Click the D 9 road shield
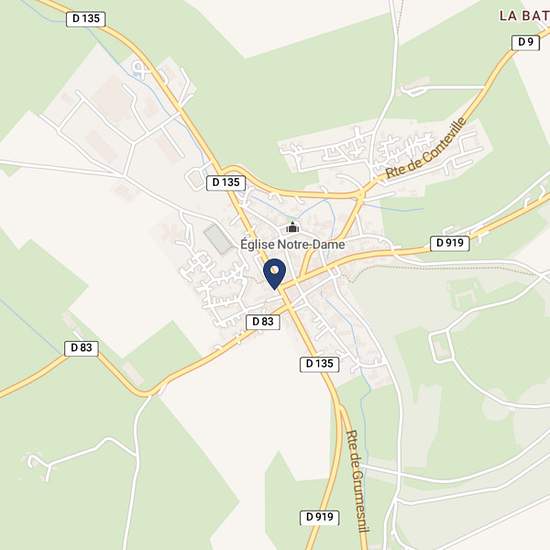Image resolution: width=550 pixels, height=550 pixels. pos(525,42)
